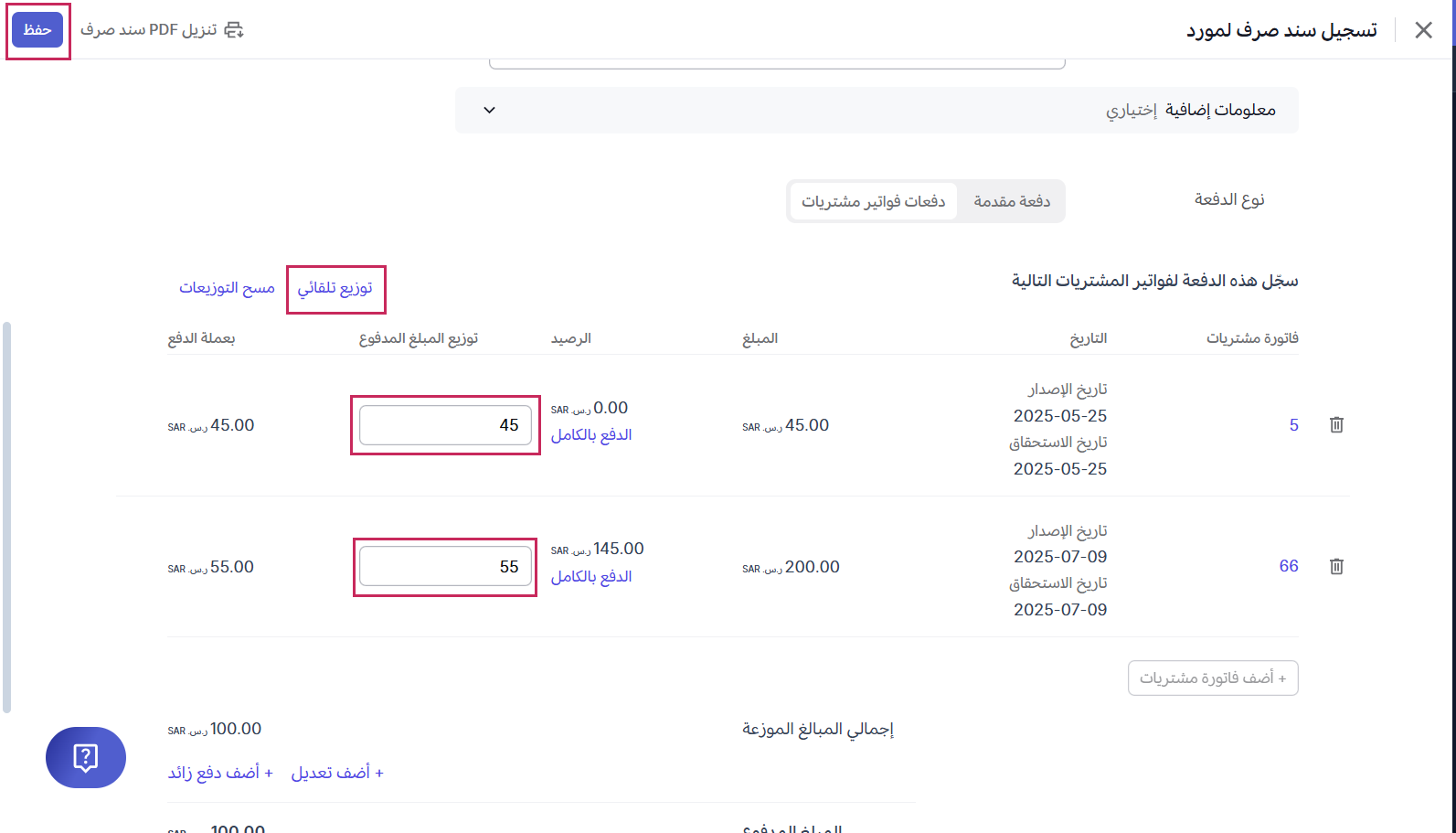This screenshot has height=833, width=1456.
Task: Open purchase invoice number 66
Action: pos(1289,567)
